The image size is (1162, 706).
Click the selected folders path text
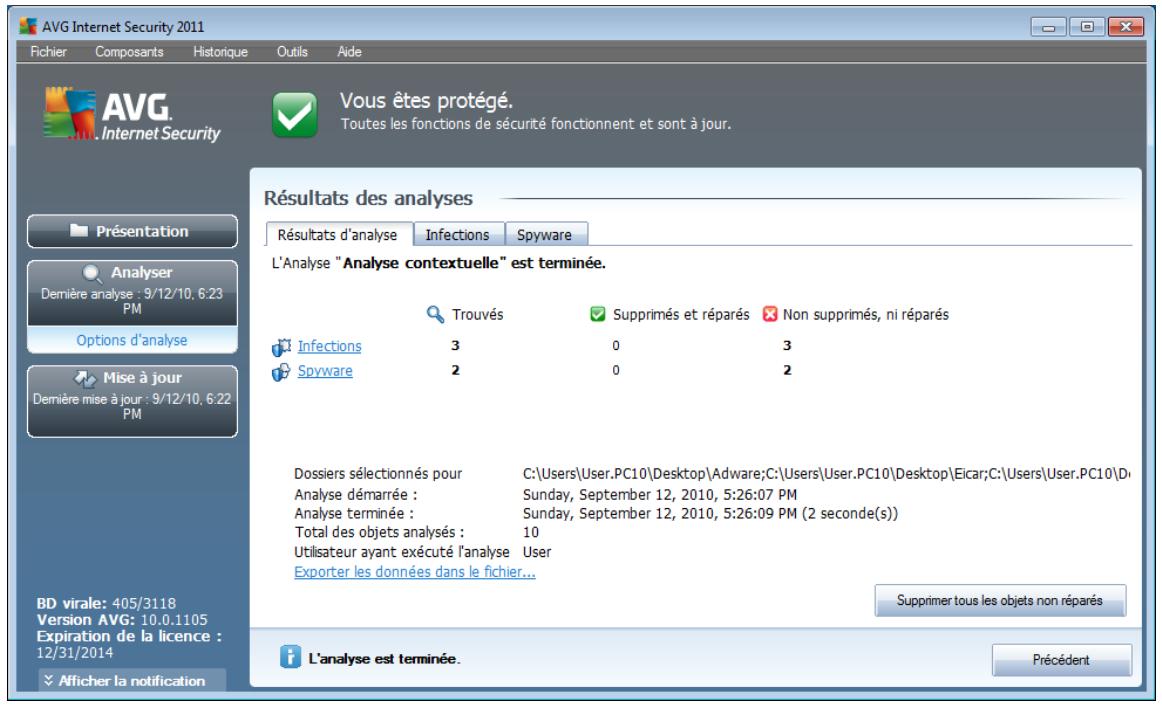[x=826, y=473]
